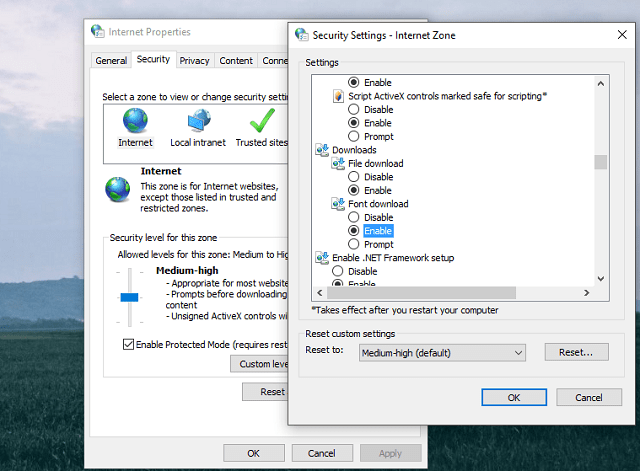Set Font download to Prompt

[x=353, y=244]
